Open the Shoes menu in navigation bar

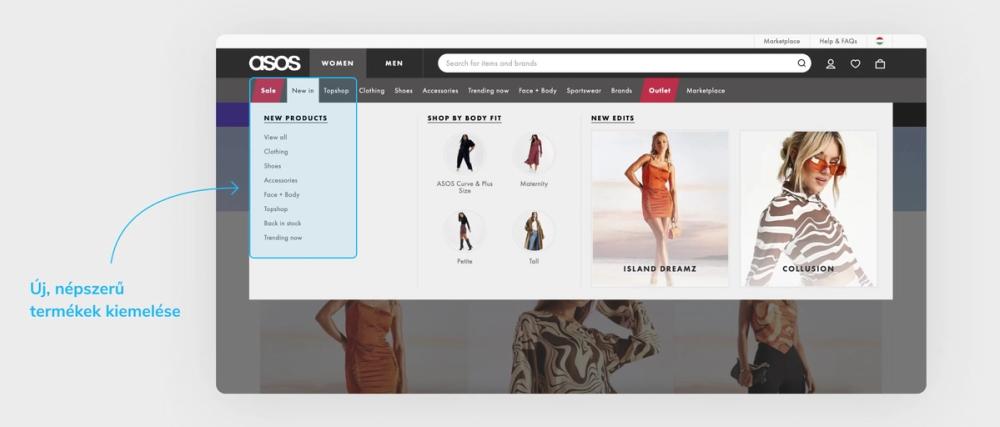pos(403,90)
